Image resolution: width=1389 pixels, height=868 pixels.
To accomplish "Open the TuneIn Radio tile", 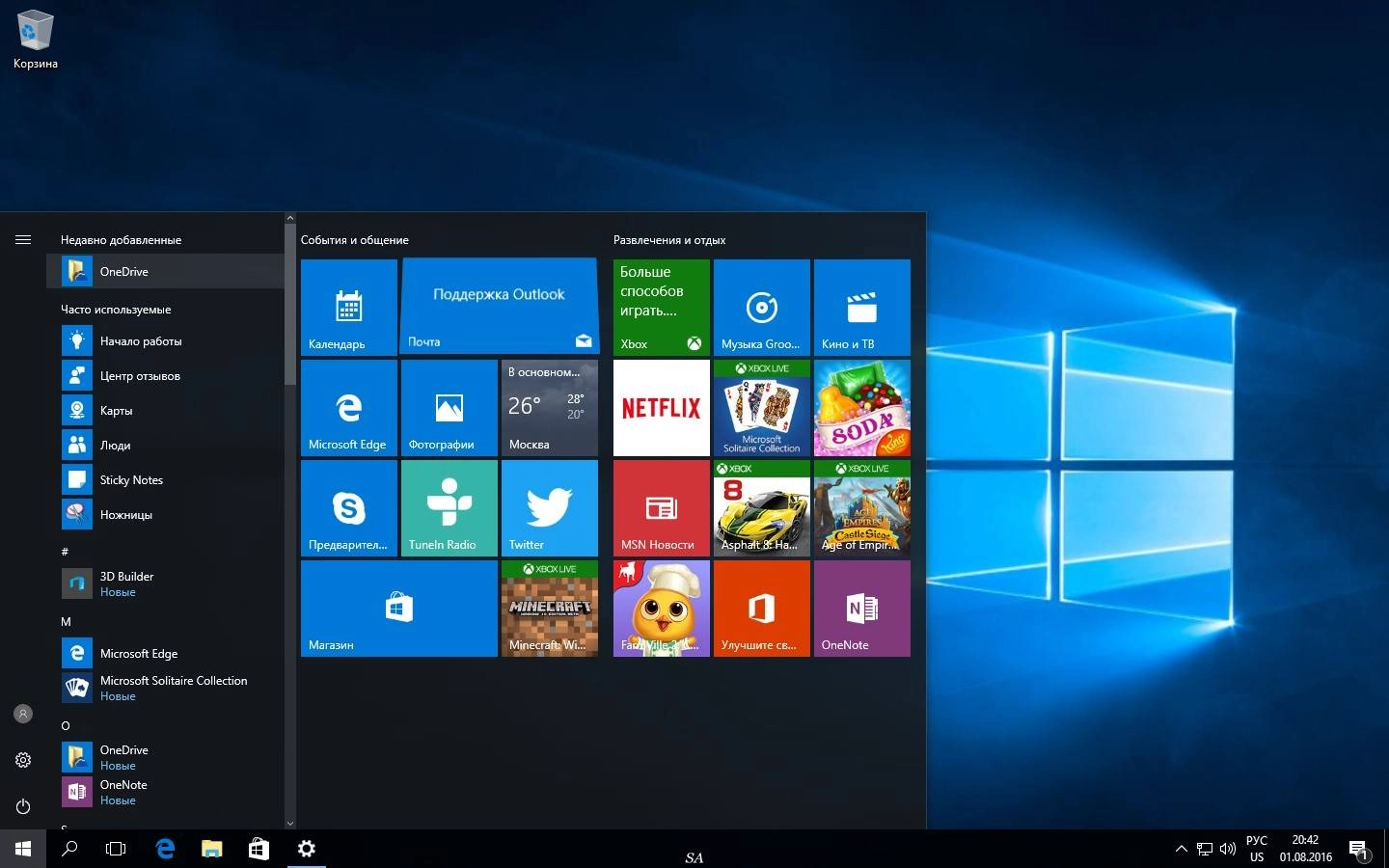I will 449,508.
